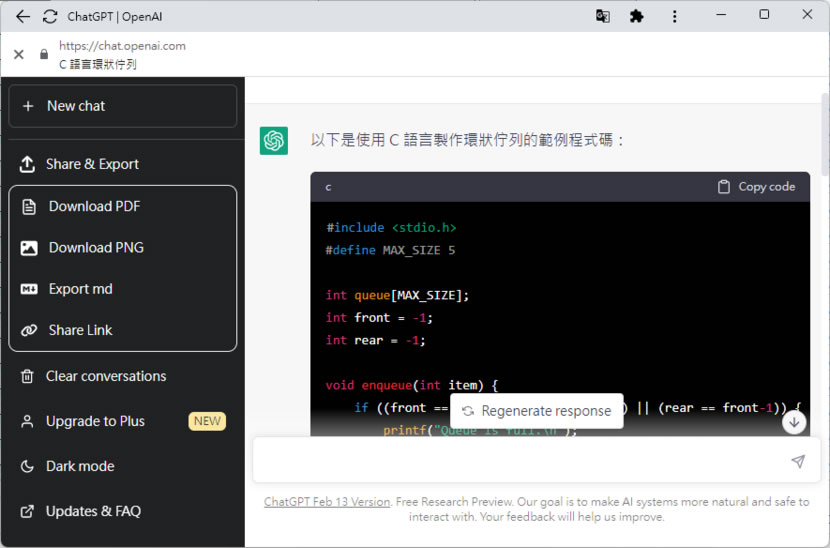This screenshot has width=830, height=548.
Task: Click the code line 'int front = -1;'
Action: (380, 318)
